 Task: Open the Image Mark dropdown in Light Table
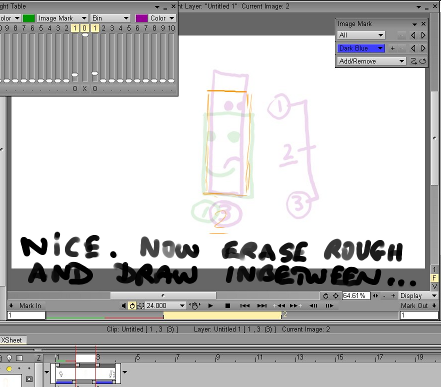pos(62,18)
